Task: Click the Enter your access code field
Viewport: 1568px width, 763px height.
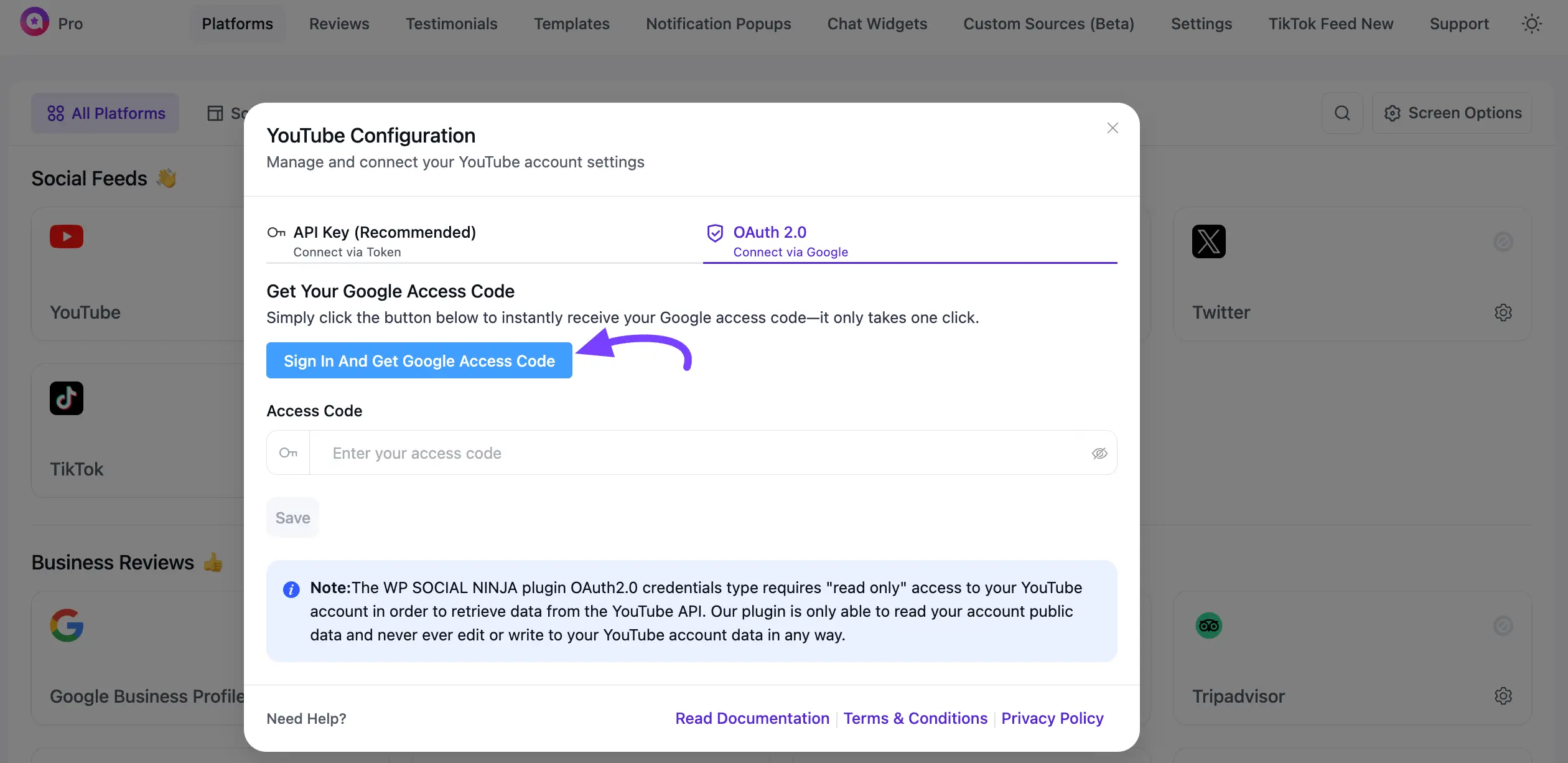Action: (684, 453)
